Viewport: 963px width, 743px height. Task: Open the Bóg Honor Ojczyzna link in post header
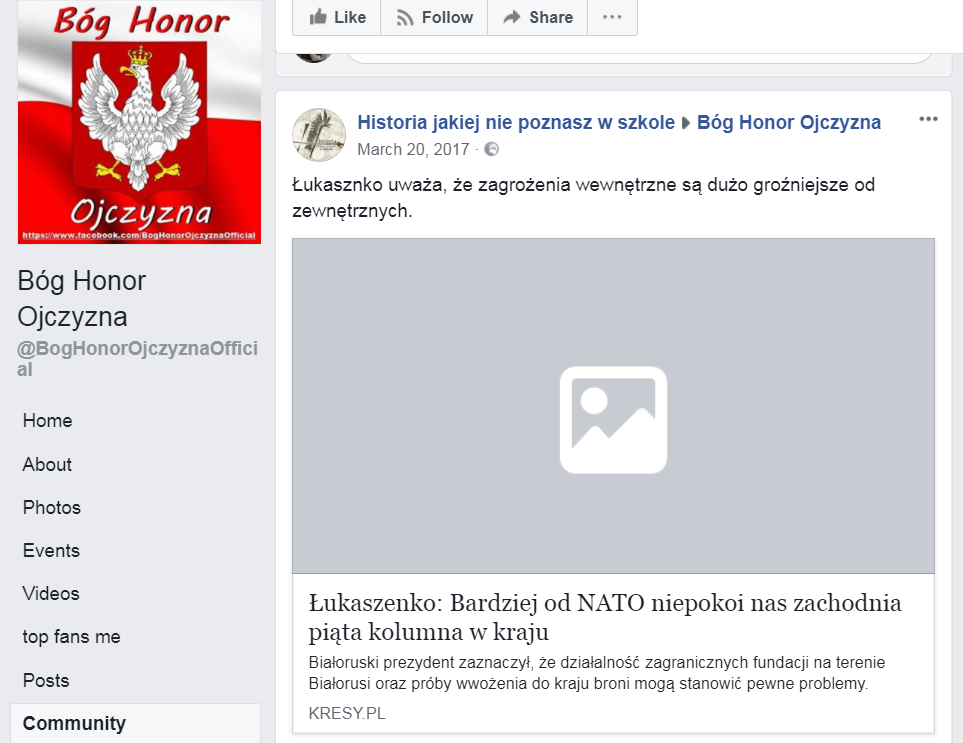(x=789, y=122)
